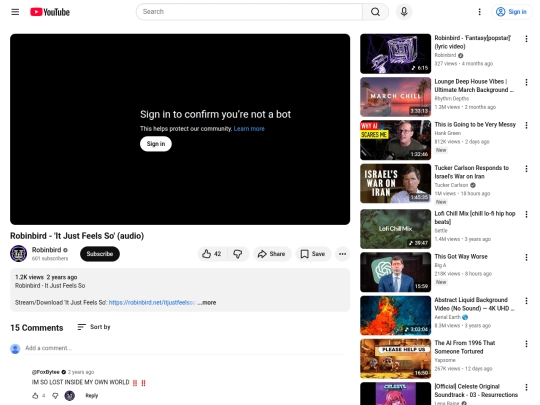Reply to the FoxBytee comment
Screen dimensions: 540x405
pyautogui.click(x=92, y=396)
